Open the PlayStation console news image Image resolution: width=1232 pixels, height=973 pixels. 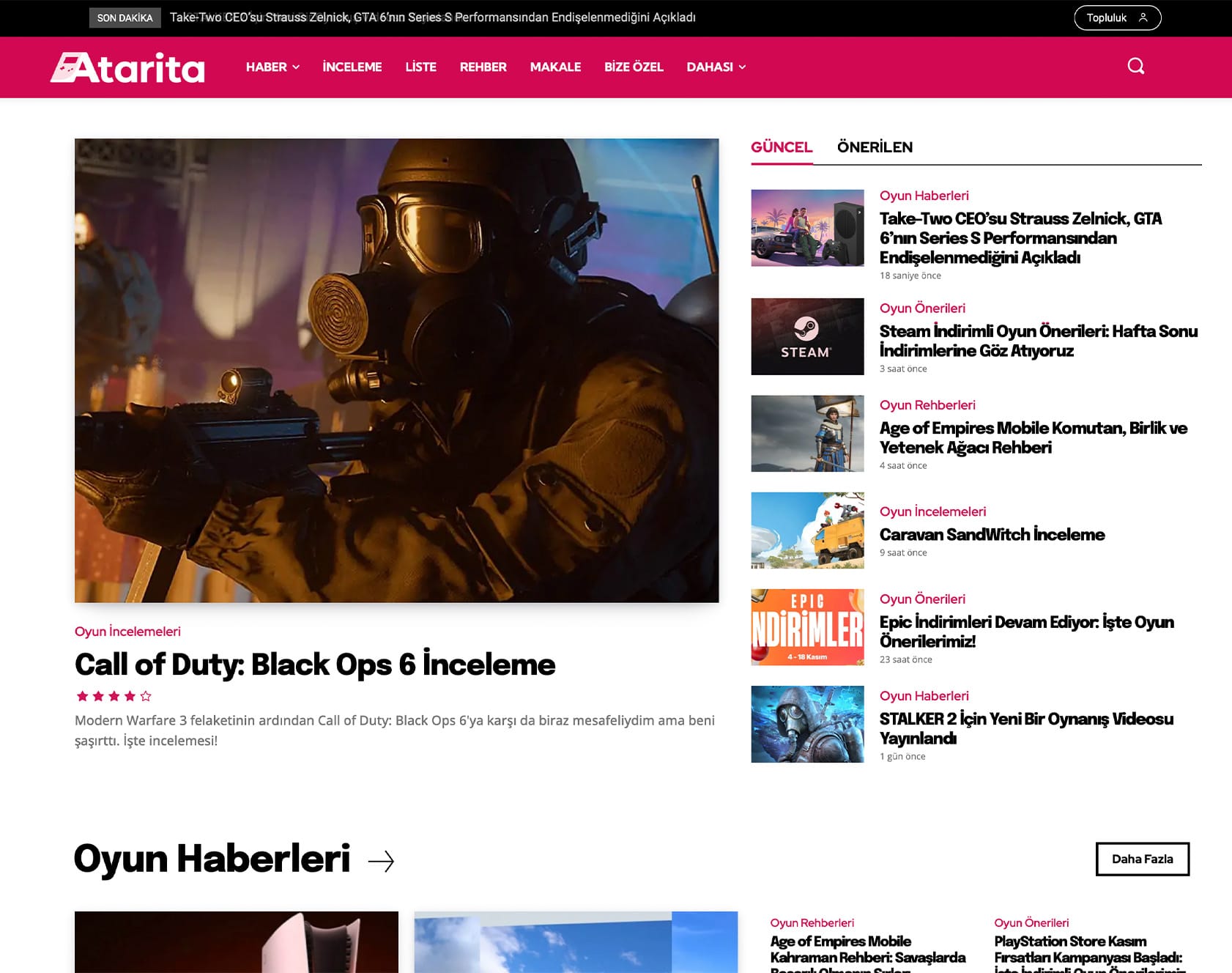[237, 942]
